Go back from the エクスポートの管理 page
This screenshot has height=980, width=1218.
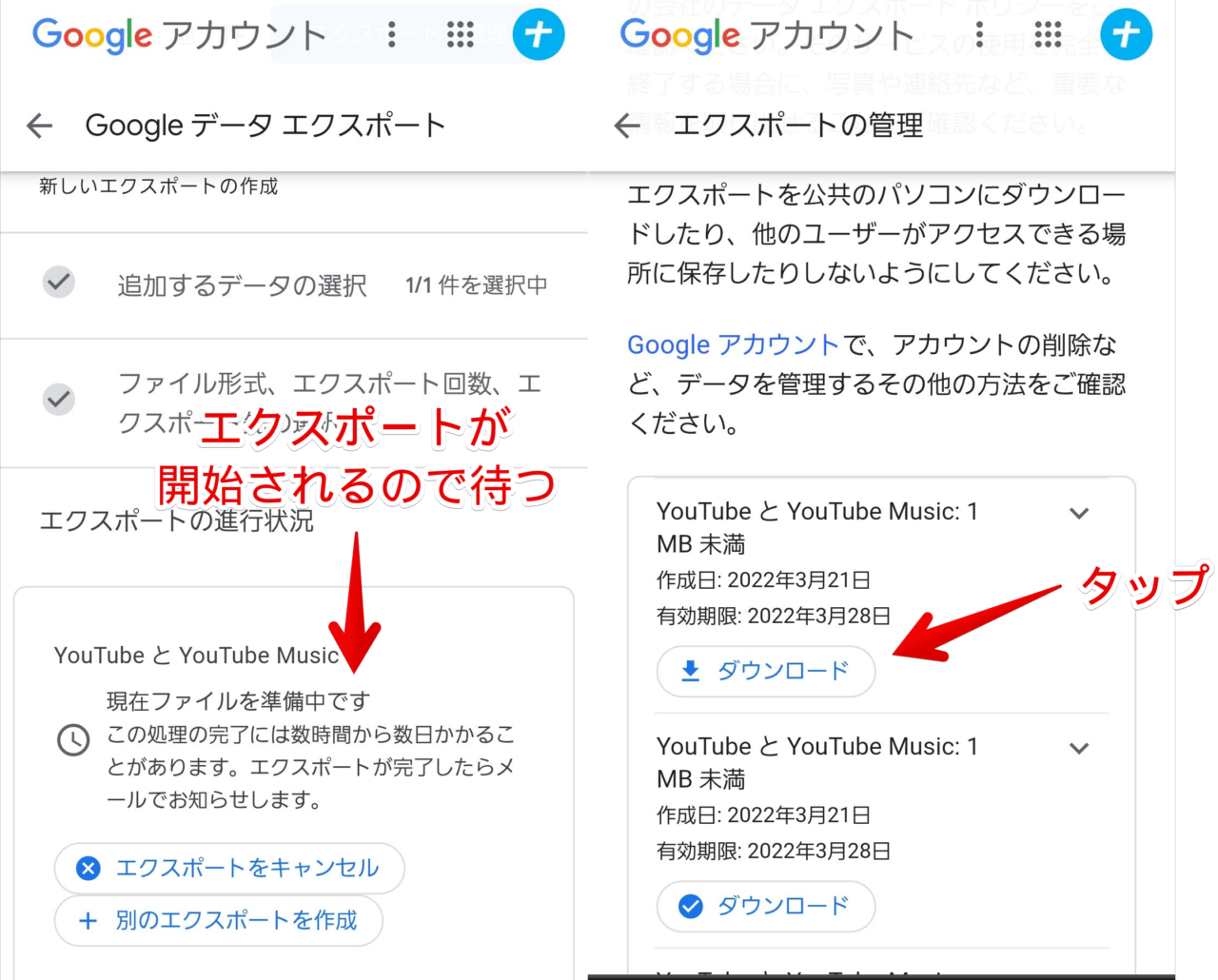click(627, 126)
